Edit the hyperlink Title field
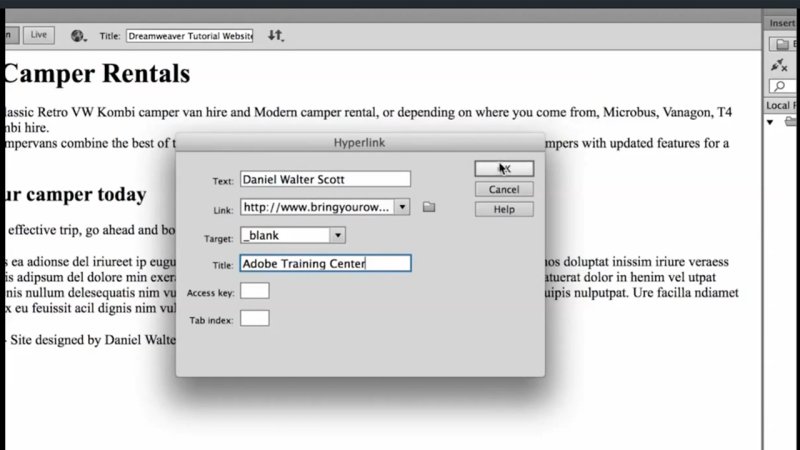This screenshot has height=450, width=800. 325,263
